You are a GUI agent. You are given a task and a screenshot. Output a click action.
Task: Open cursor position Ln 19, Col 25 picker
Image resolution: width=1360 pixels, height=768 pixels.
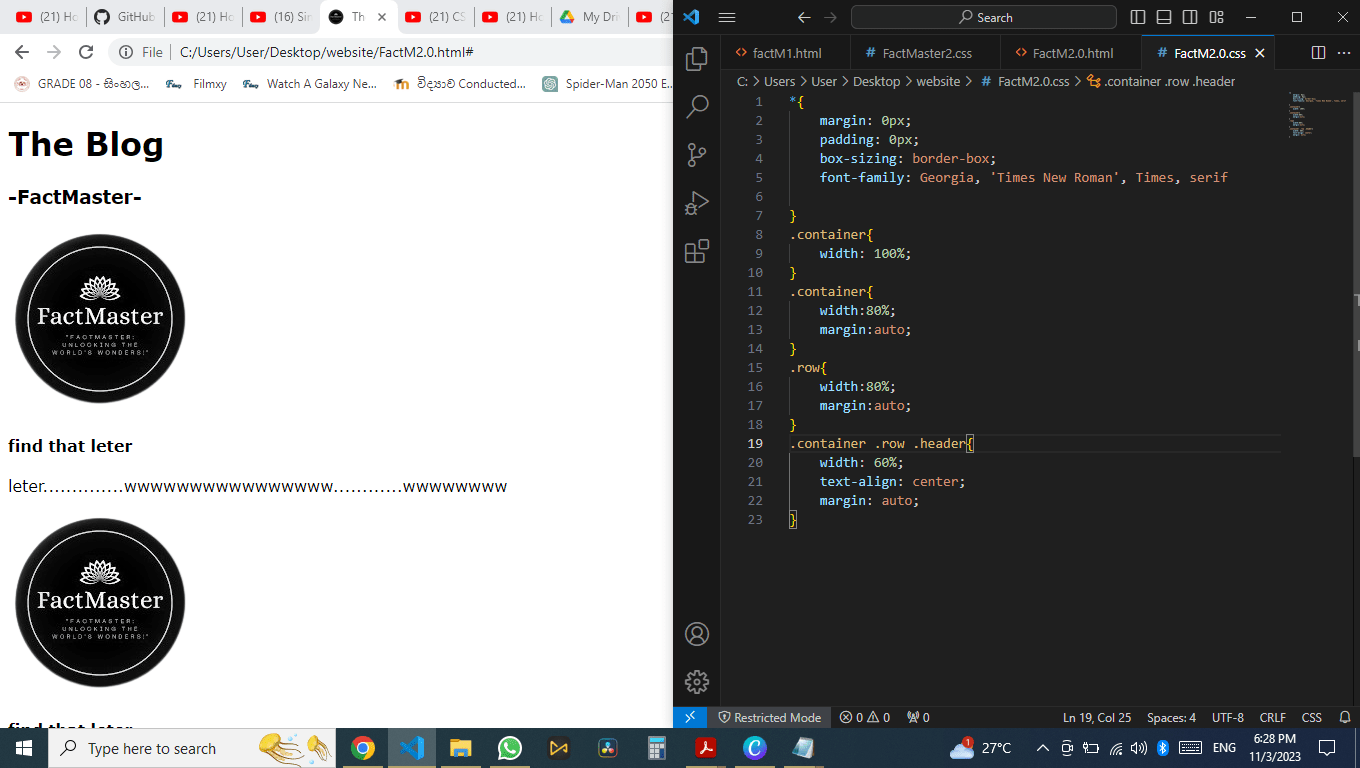click(x=1097, y=717)
